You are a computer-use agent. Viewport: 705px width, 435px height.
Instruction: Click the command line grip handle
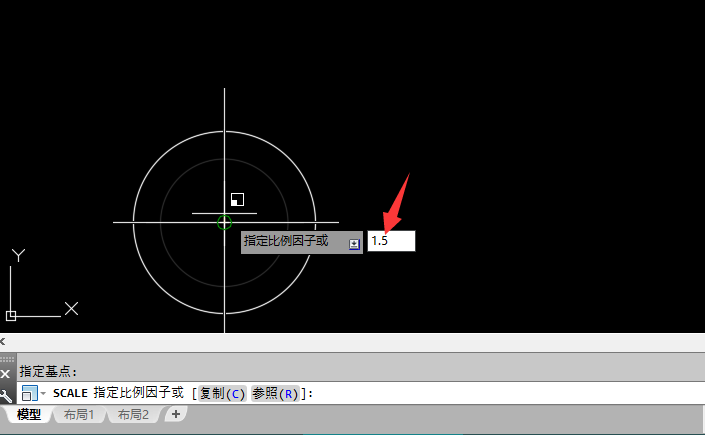coord(7,359)
